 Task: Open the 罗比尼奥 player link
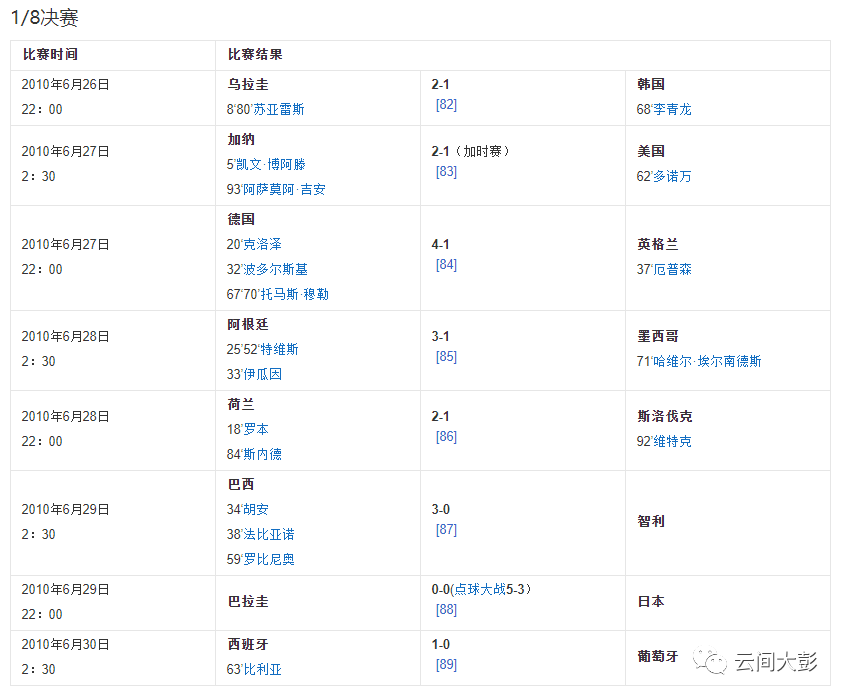[x=268, y=559]
